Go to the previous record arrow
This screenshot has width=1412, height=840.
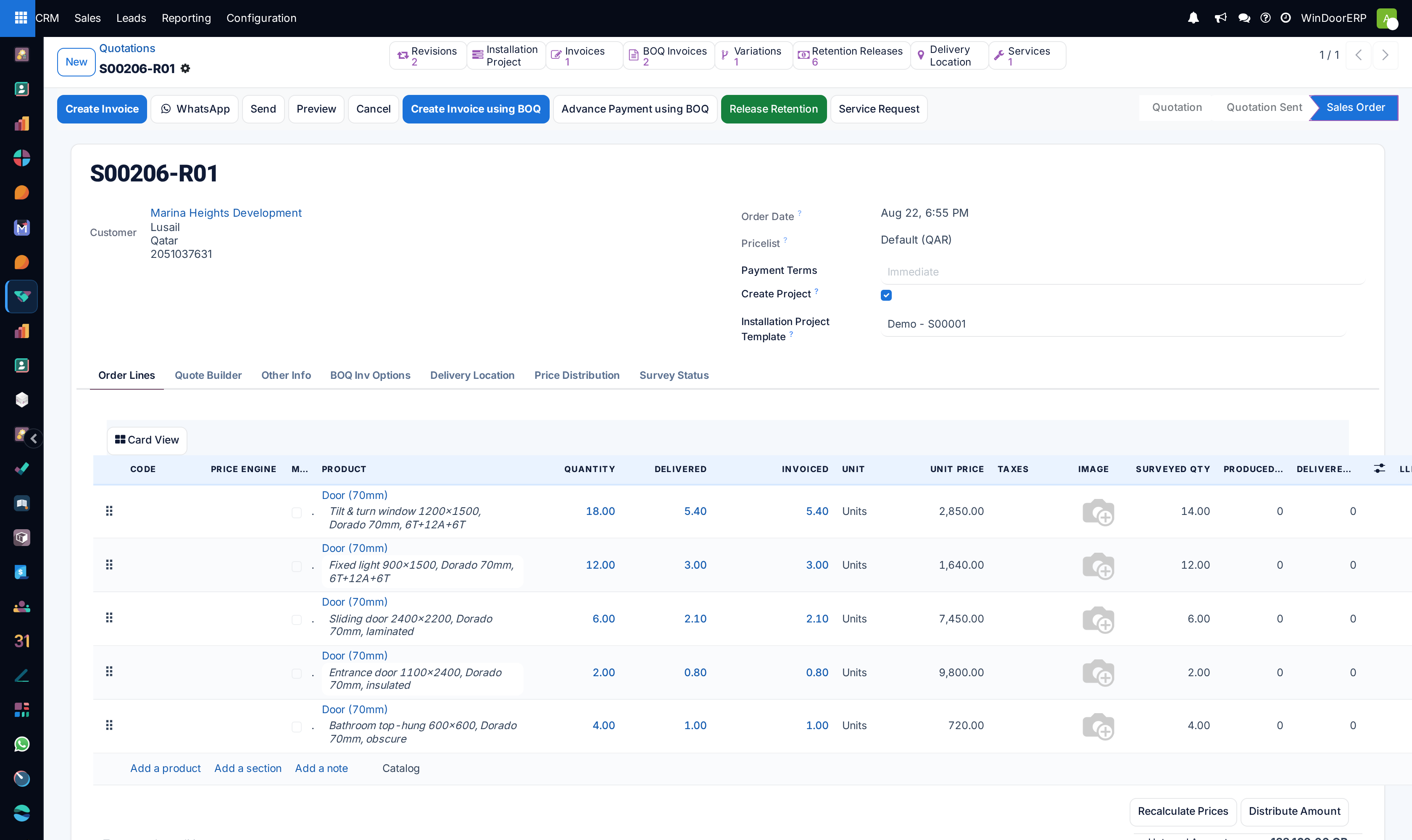pos(1358,55)
